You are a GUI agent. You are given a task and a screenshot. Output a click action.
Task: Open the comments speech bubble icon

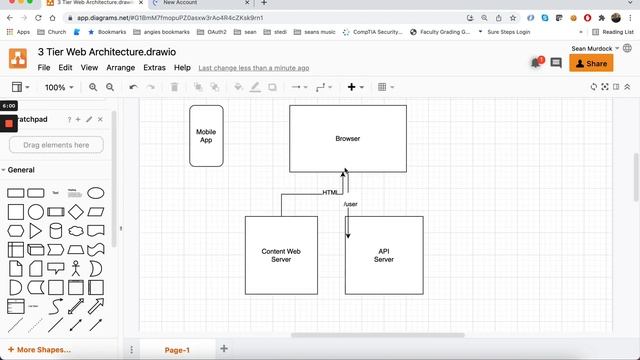point(556,63)
